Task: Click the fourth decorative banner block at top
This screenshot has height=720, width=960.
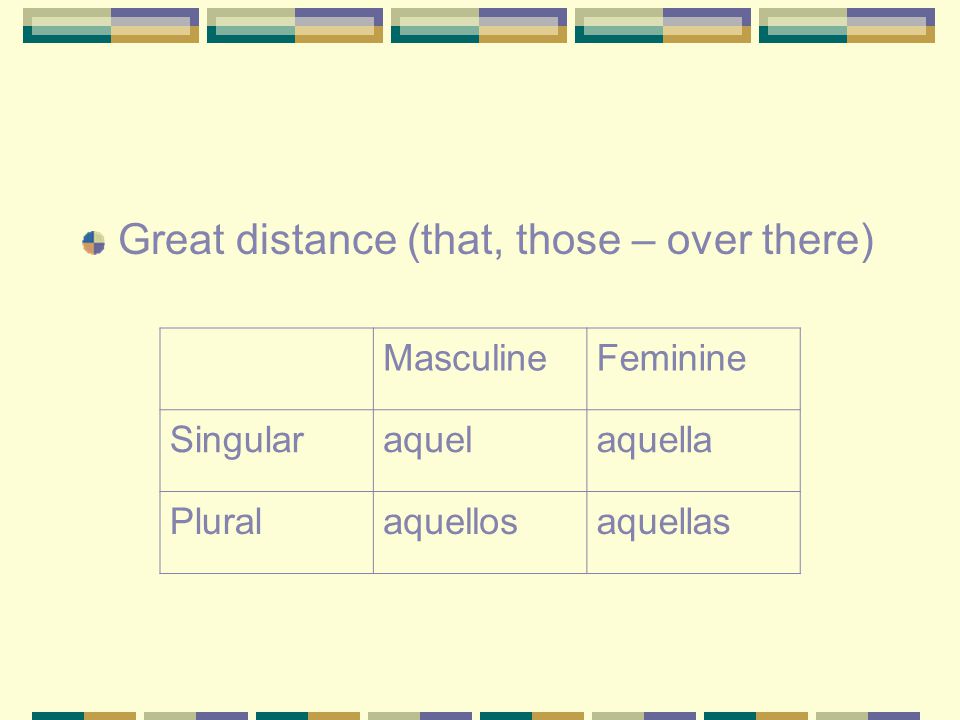Action: [x=663, y=25]
